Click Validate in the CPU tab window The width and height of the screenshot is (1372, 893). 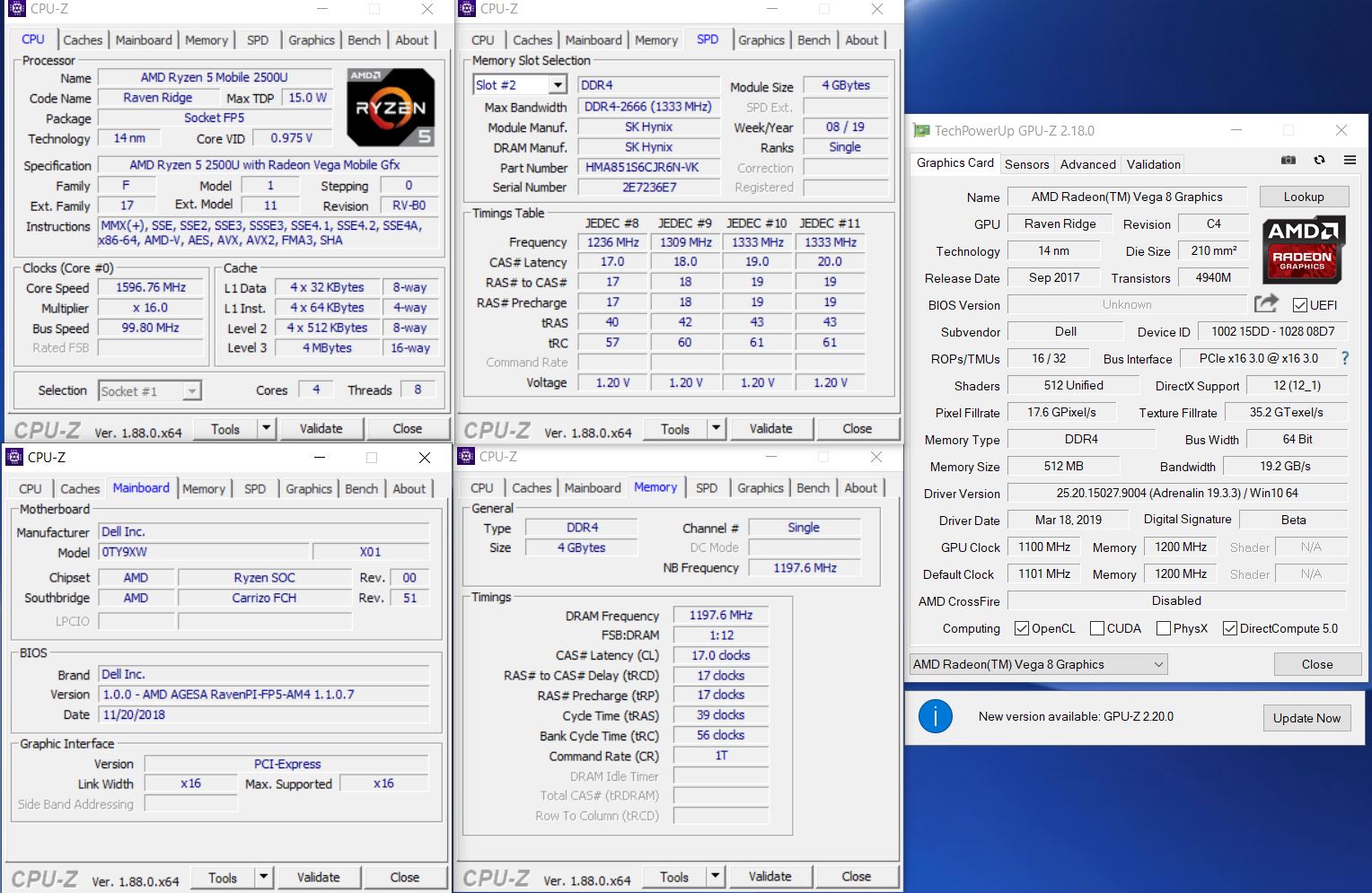click(x=321, y=428)
